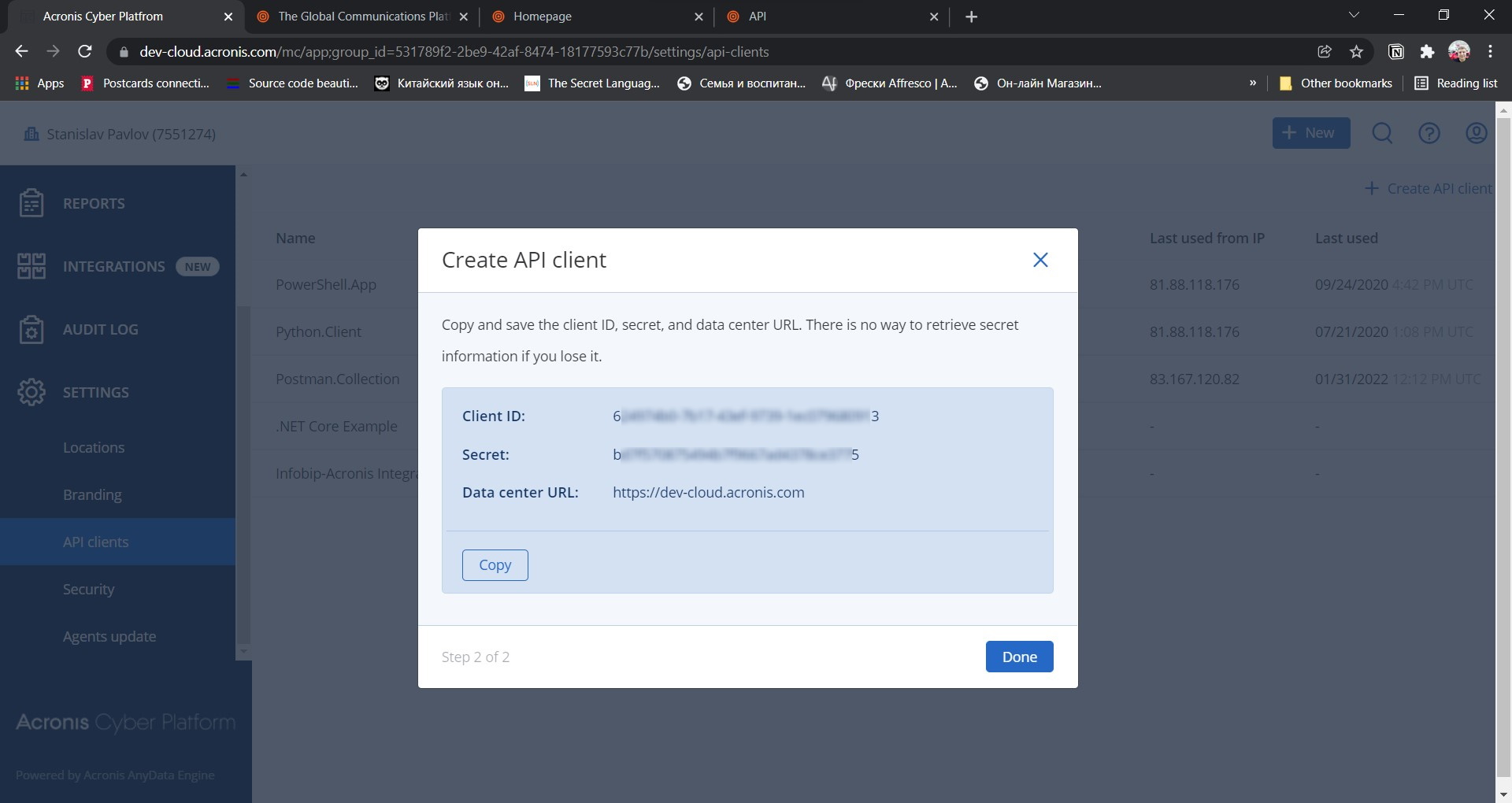Click Last used from IP header
1512x803 pixels.
point(1206,239)
